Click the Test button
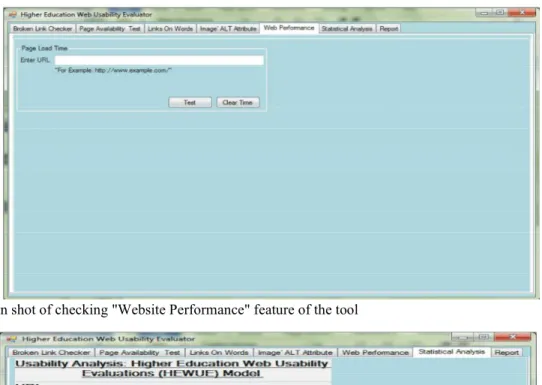Image resolution: width=542 pixels, height=385 pixels. [190, 102]
